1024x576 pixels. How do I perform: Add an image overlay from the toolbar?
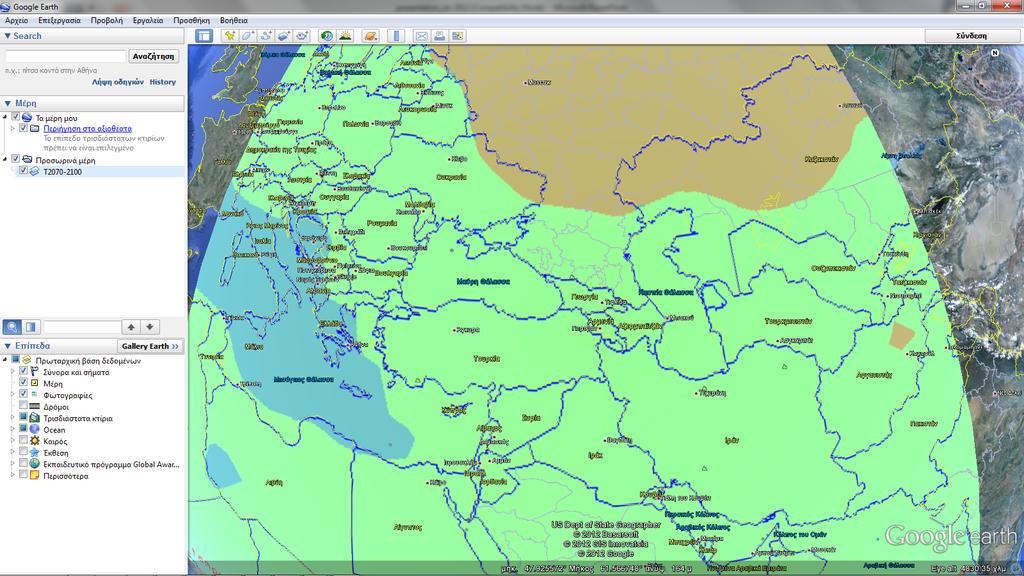click(x=283, y=36)
